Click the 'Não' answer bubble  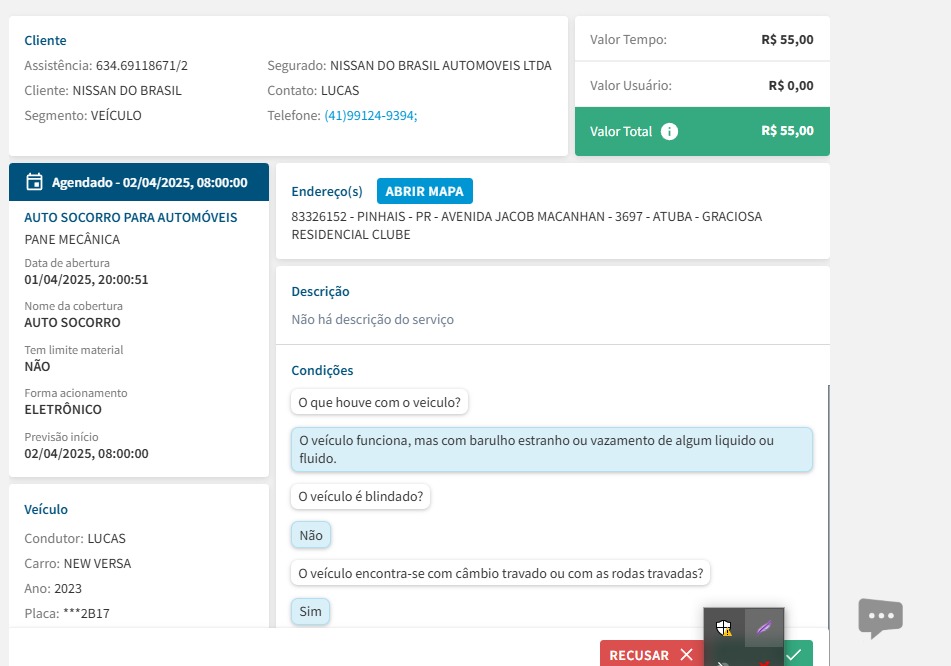311,535
